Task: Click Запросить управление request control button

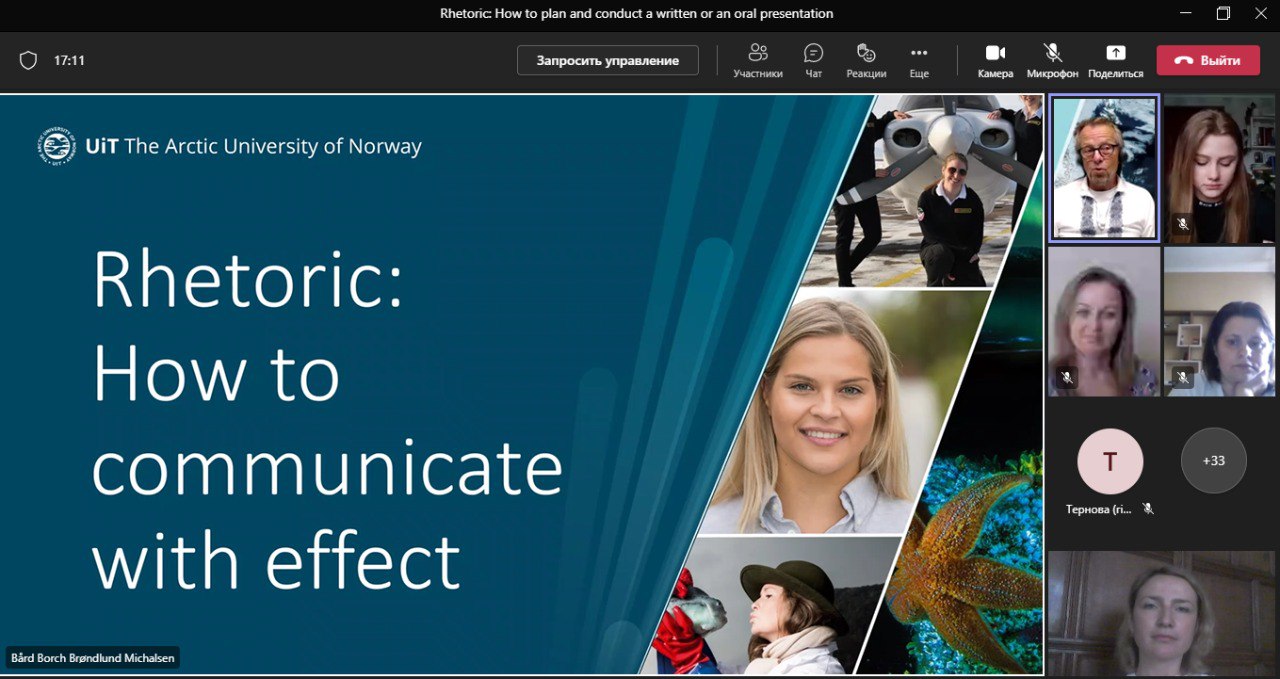Action: click(x=607, y=60)
